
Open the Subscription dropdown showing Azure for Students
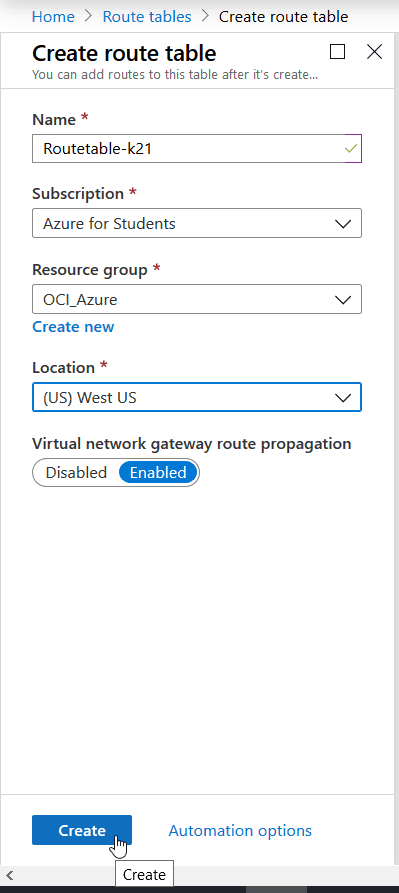point(197,223)
